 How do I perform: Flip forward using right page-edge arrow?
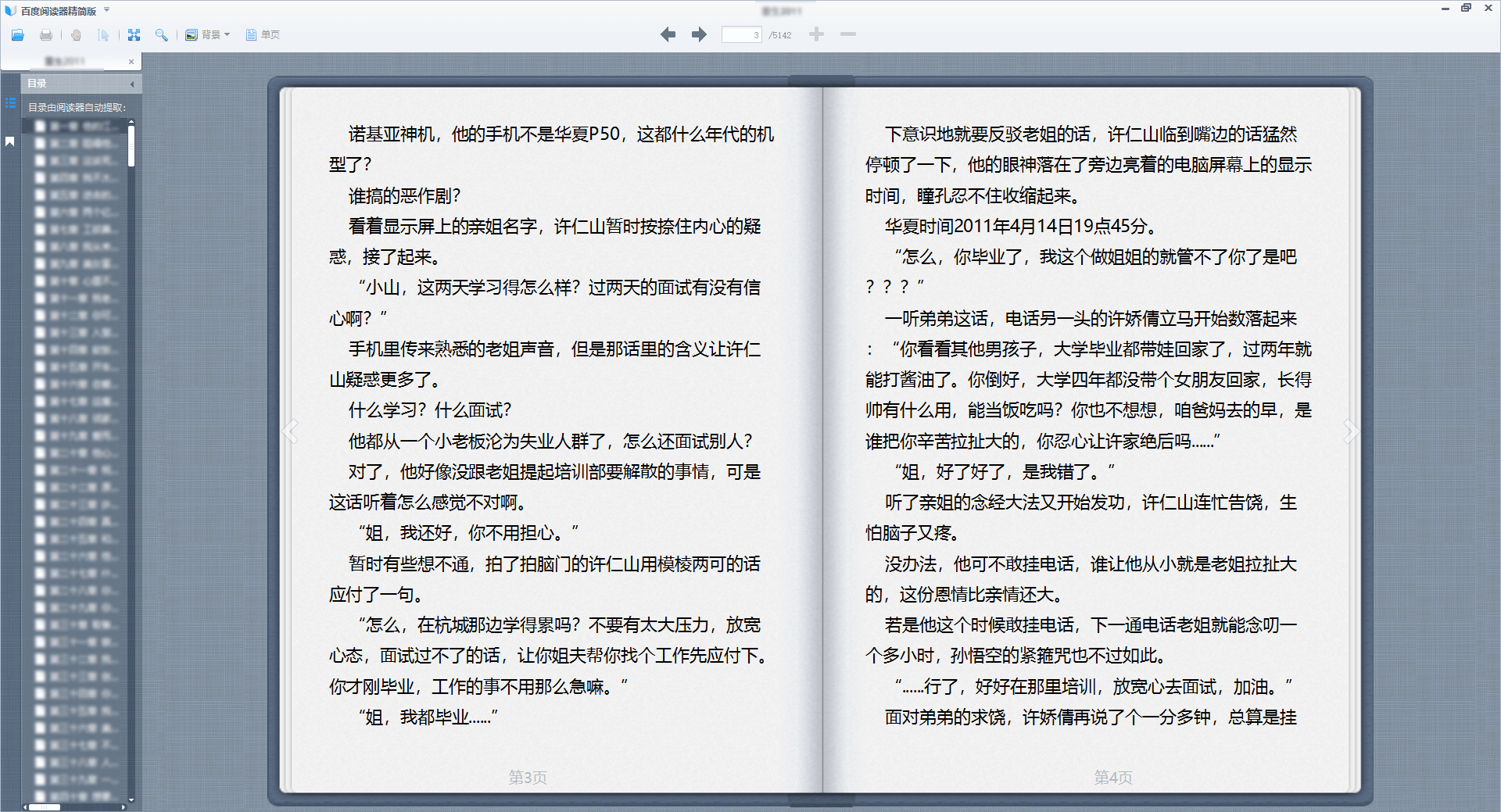[1351, 431]
